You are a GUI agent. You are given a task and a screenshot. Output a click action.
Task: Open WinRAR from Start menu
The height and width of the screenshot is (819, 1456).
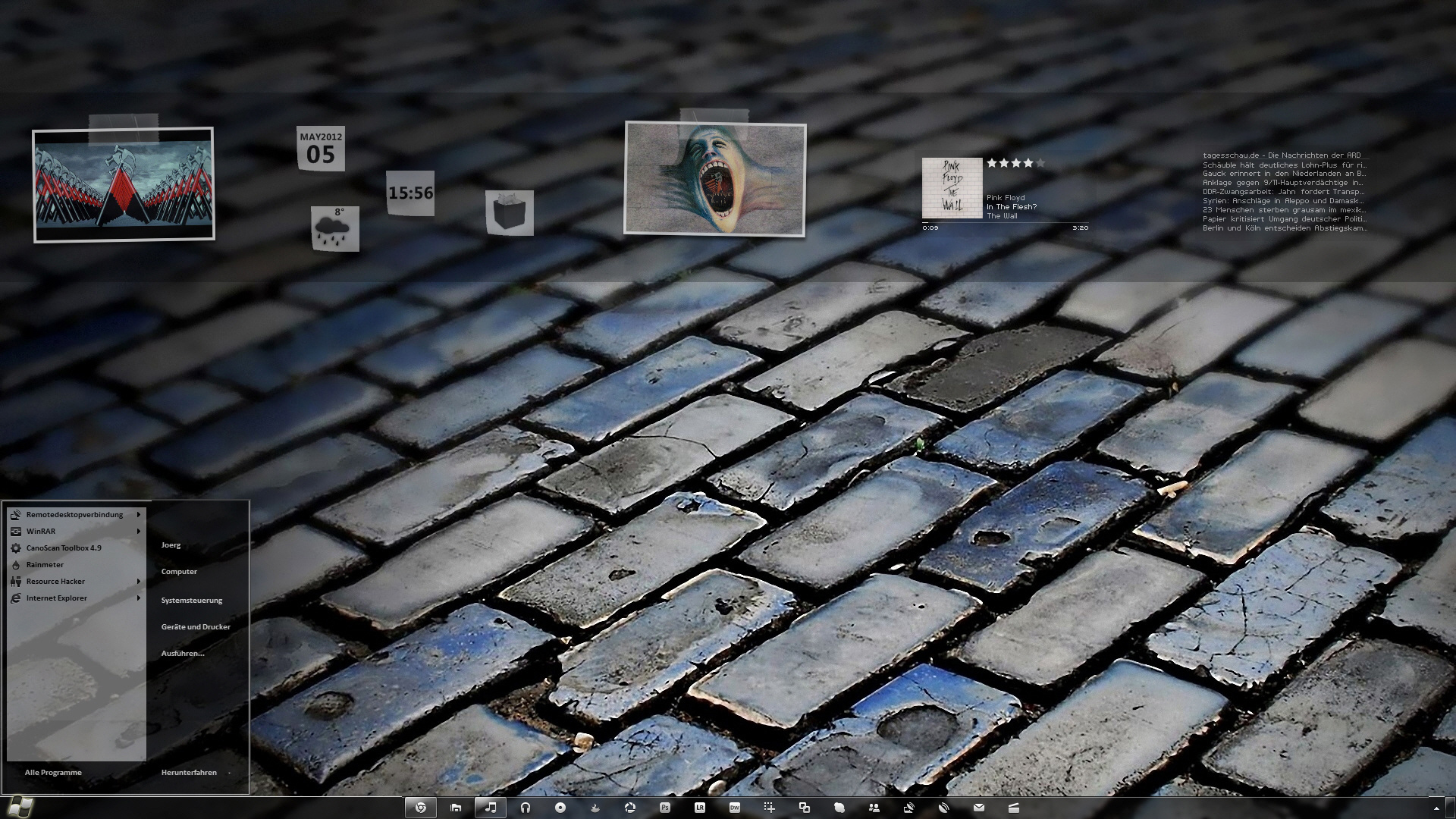(x=76, y=532)
